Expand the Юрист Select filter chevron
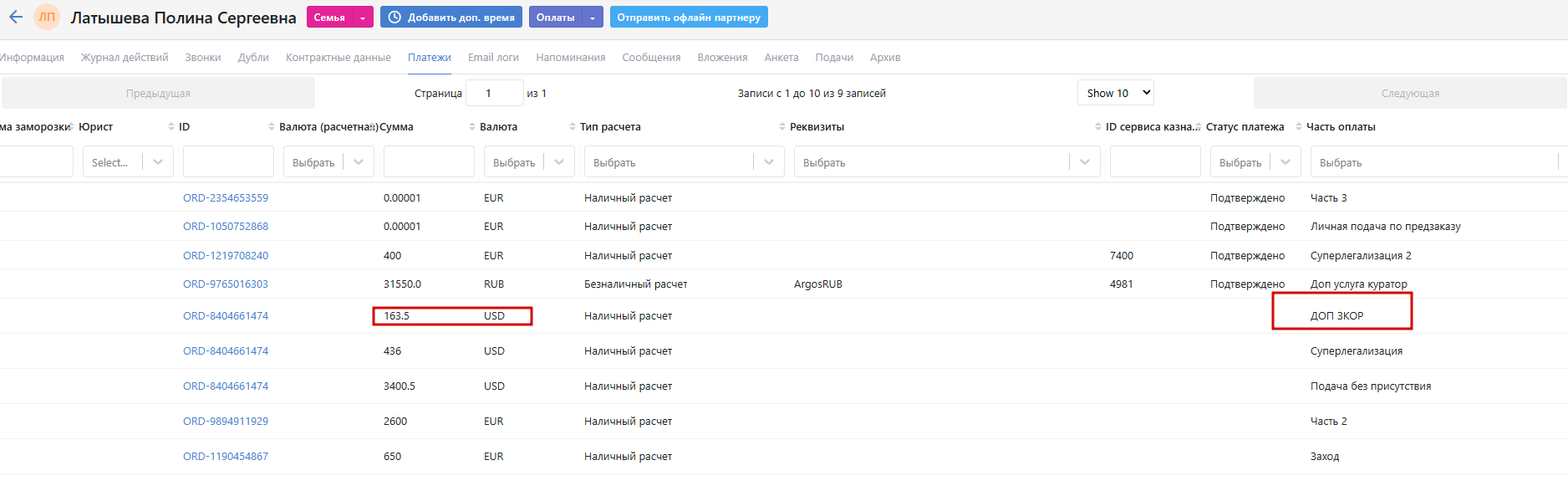This screenshot has height=491, width=1568. tap(158, 162)
